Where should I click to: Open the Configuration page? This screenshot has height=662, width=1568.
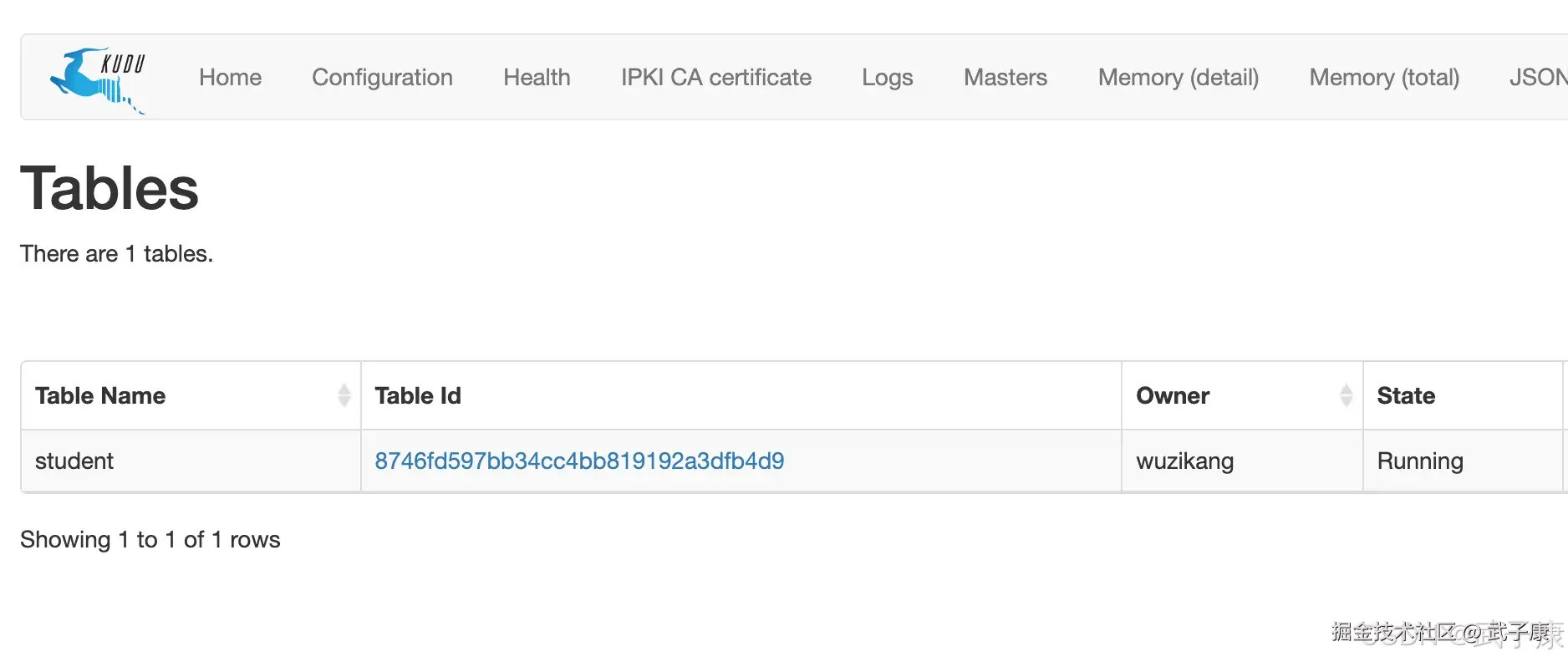point(382,77)
